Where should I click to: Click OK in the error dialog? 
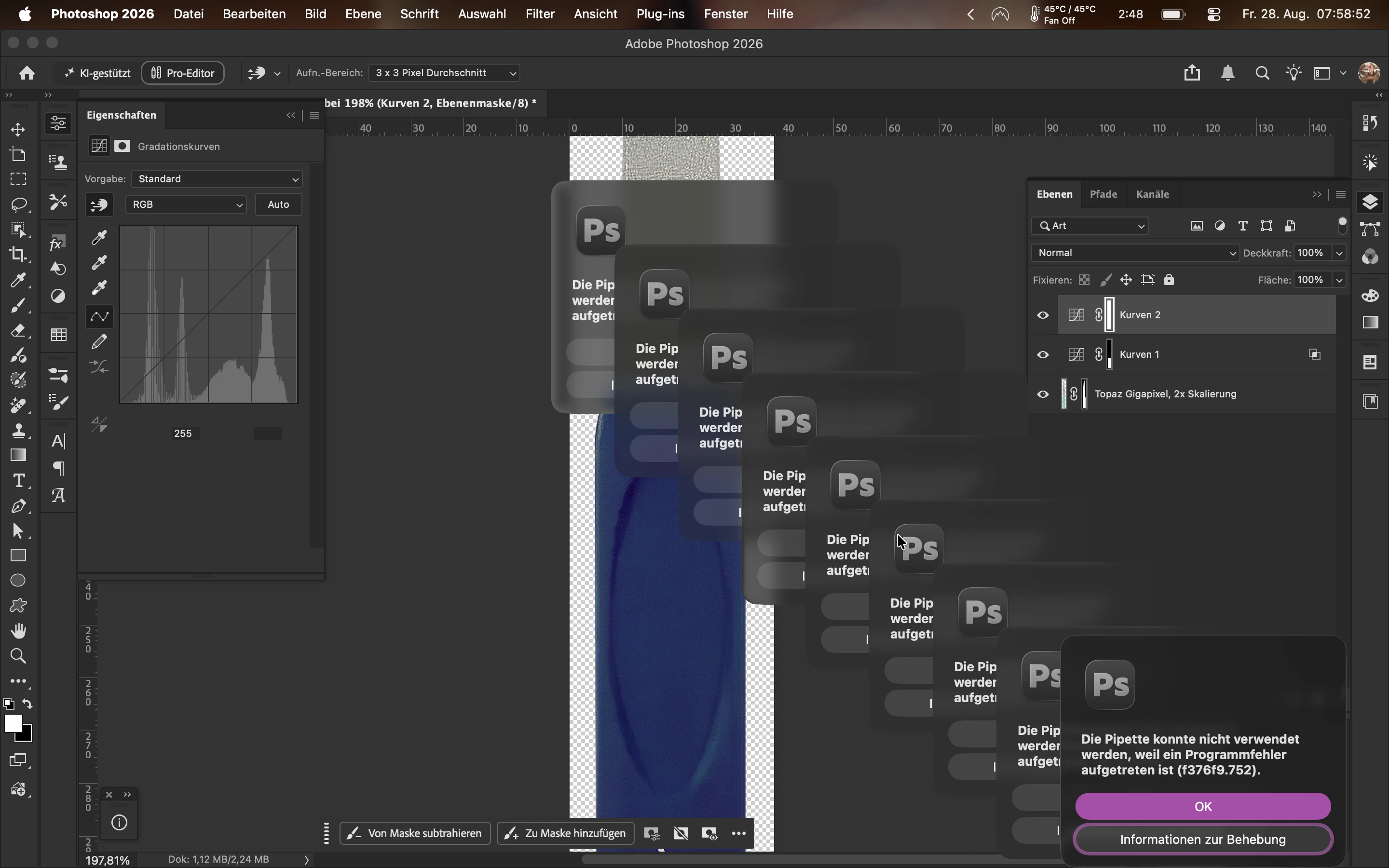point(1203,807)
